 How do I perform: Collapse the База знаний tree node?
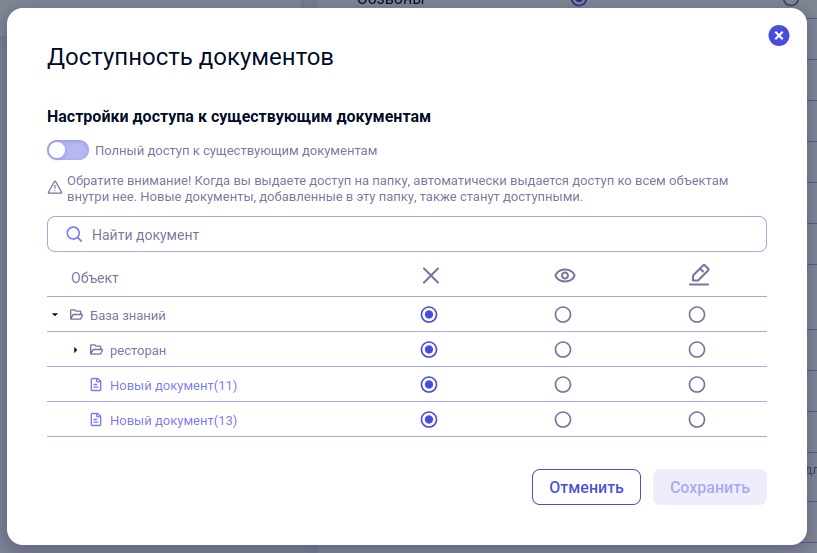coord(55,315)
